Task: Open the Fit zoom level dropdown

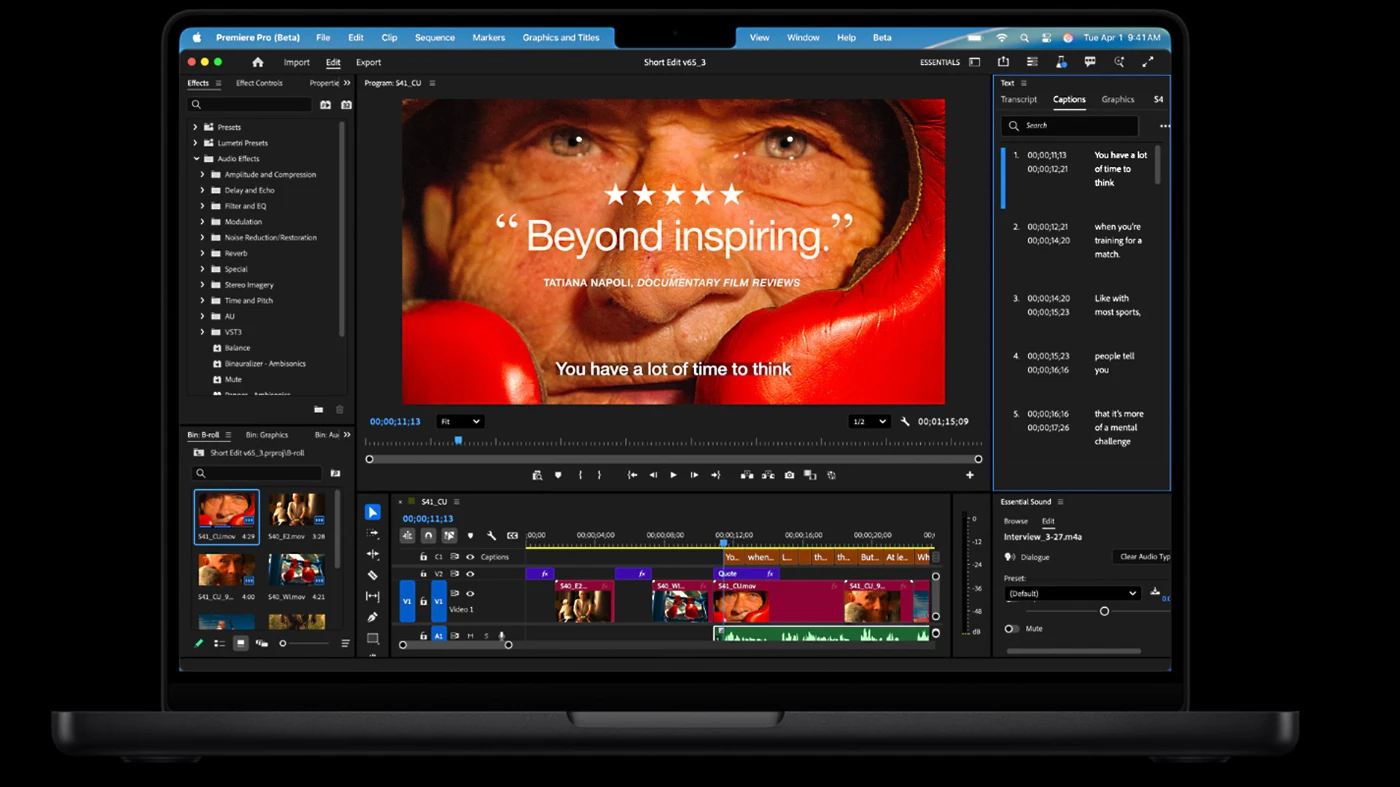Action: (x=460, y=422)
